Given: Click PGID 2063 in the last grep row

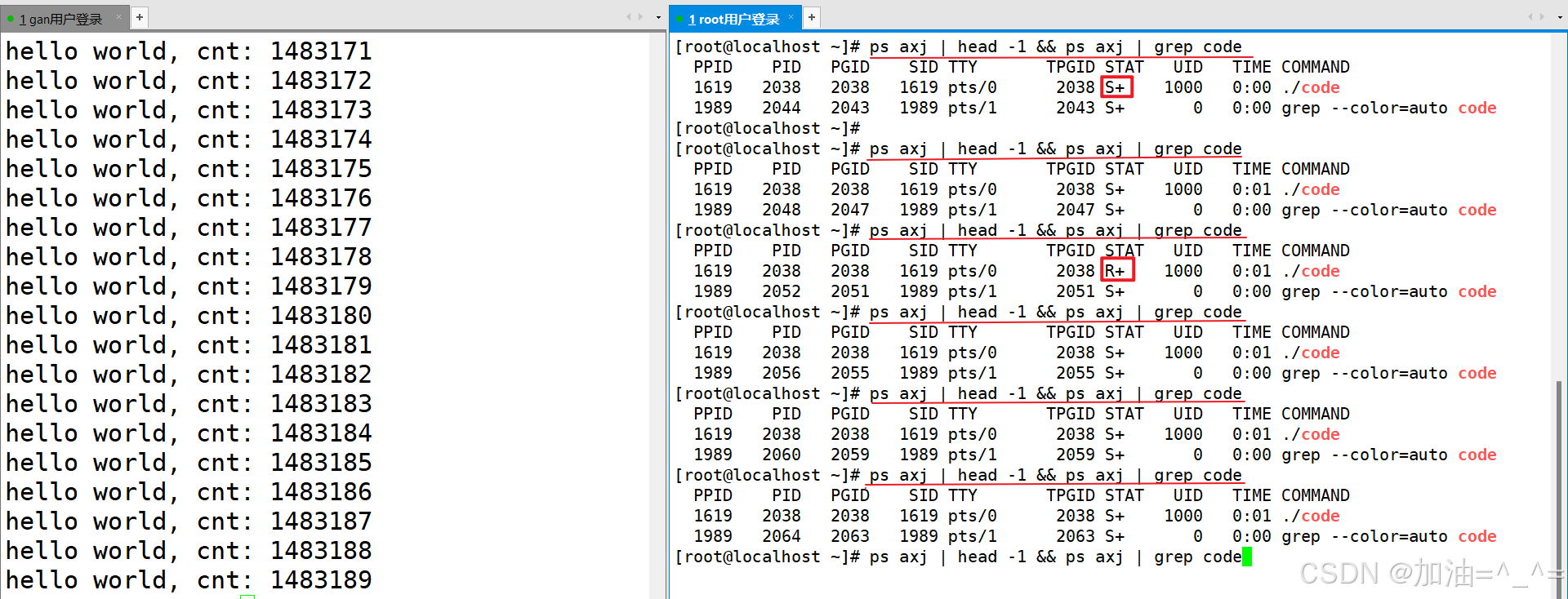Looking at the screenshot, I should [x=850, y=536].
